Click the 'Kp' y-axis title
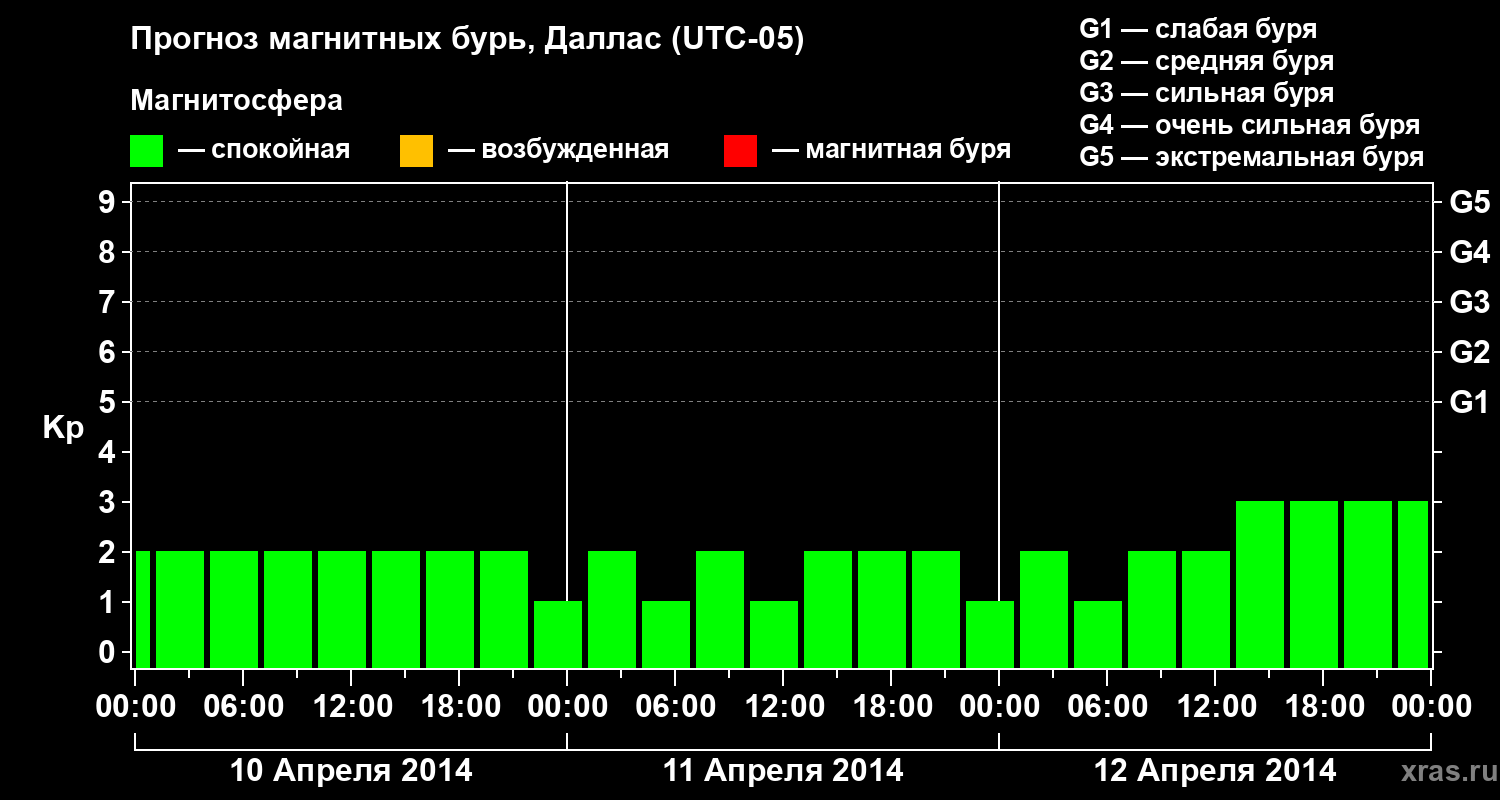 point(63,428)
